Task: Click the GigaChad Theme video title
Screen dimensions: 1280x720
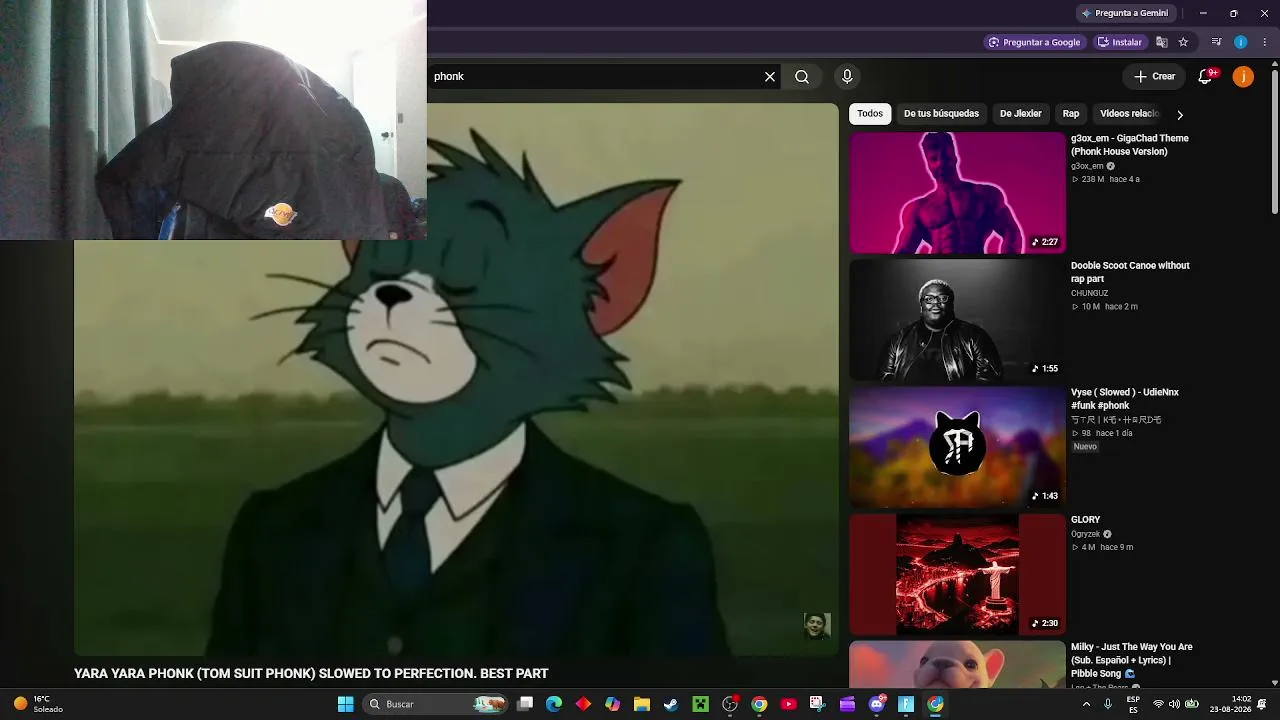Action: coord(1130,145)
